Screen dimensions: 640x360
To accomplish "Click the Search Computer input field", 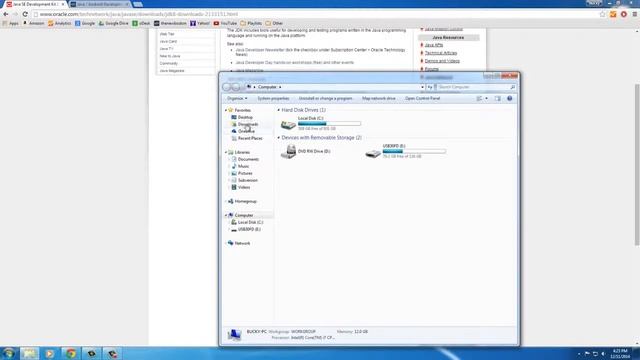I will click(473, 87).
